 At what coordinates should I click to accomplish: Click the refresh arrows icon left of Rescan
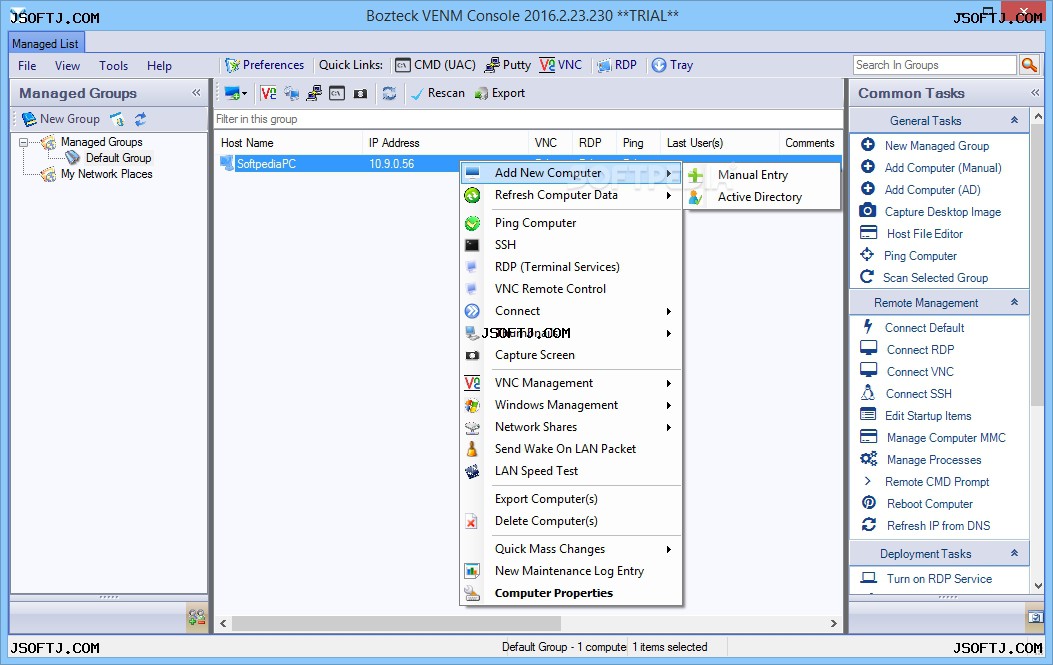click(389, 93)
